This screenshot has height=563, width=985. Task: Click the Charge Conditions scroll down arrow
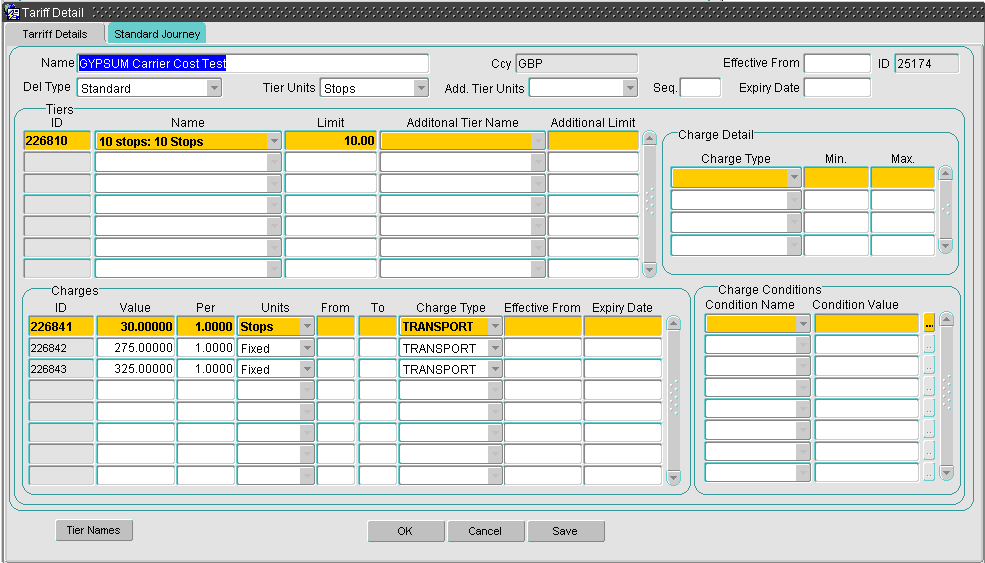[x=947, y=473]
